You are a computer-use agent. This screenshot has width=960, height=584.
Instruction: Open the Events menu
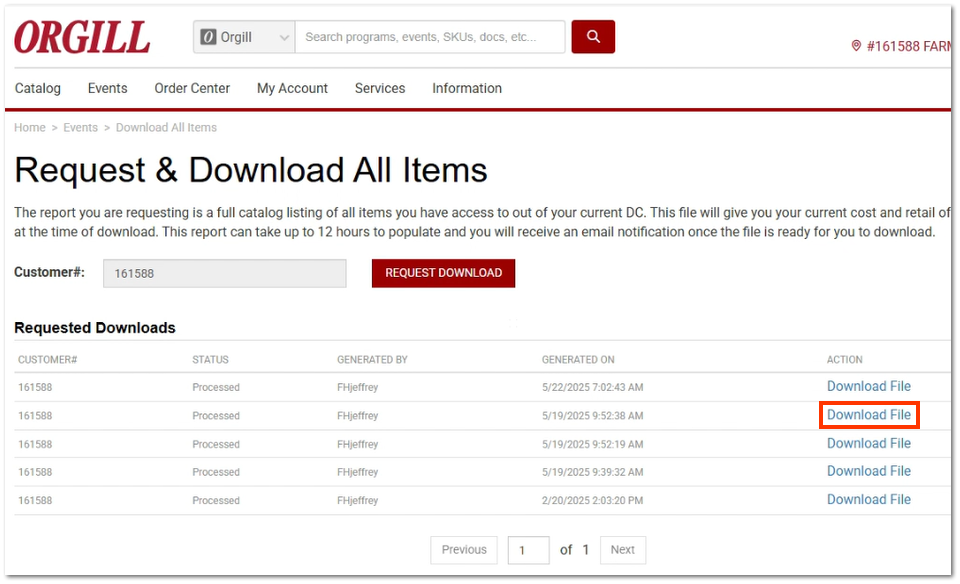point(108,88)
